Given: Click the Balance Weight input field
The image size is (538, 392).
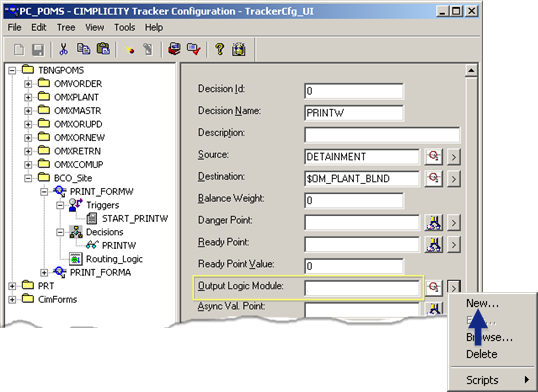Looking at the screenshot, I should click(x=354, y=200).
